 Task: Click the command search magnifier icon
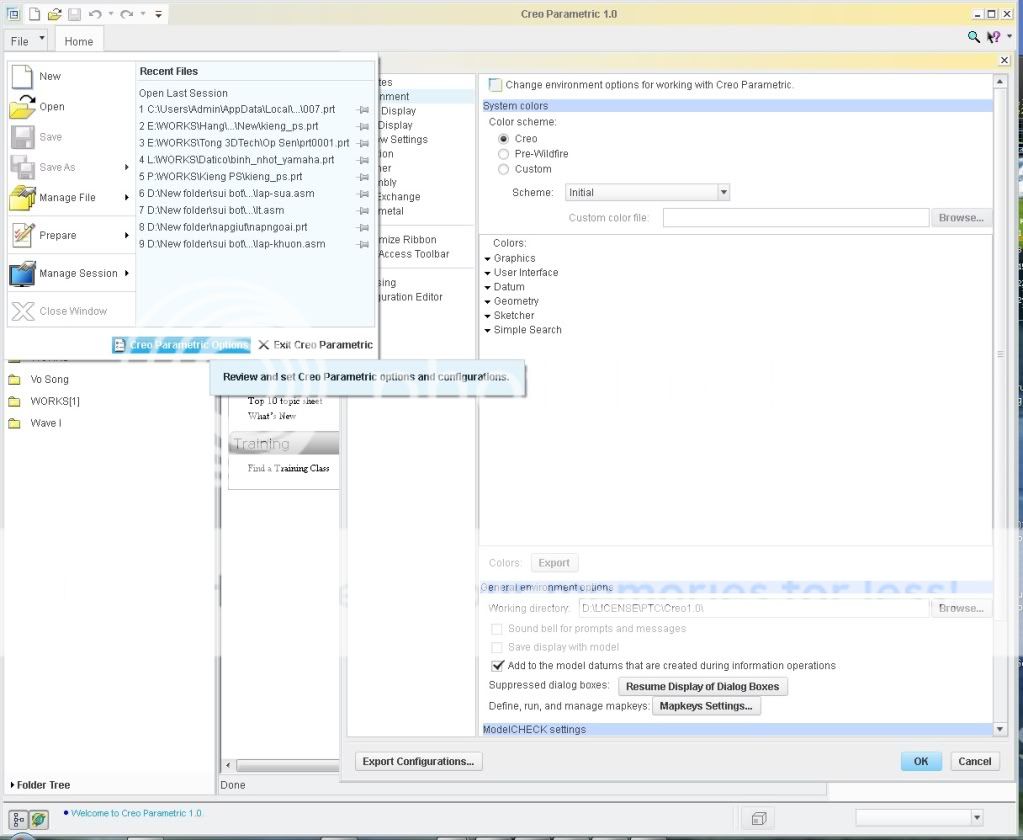[973, 37]
